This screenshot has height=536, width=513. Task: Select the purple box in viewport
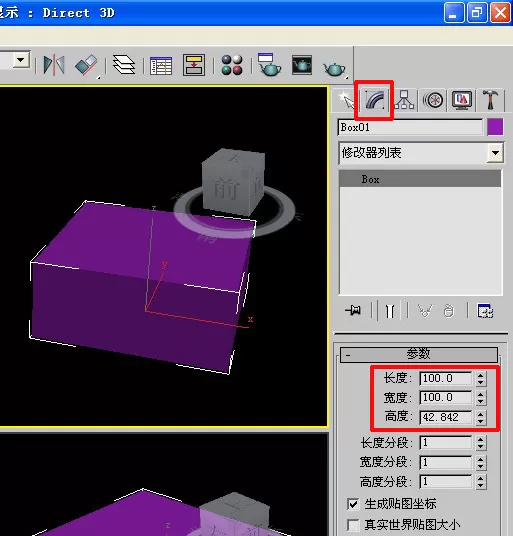[137, 287]
